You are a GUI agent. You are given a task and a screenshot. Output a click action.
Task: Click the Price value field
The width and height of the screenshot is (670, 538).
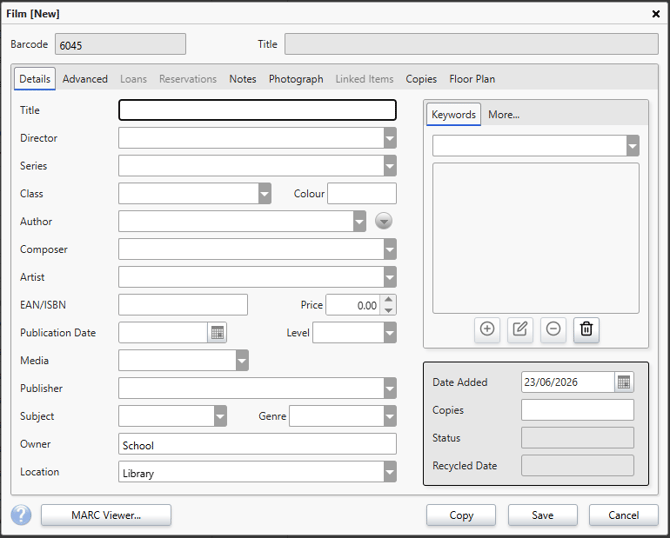click(x=353, y=305)
